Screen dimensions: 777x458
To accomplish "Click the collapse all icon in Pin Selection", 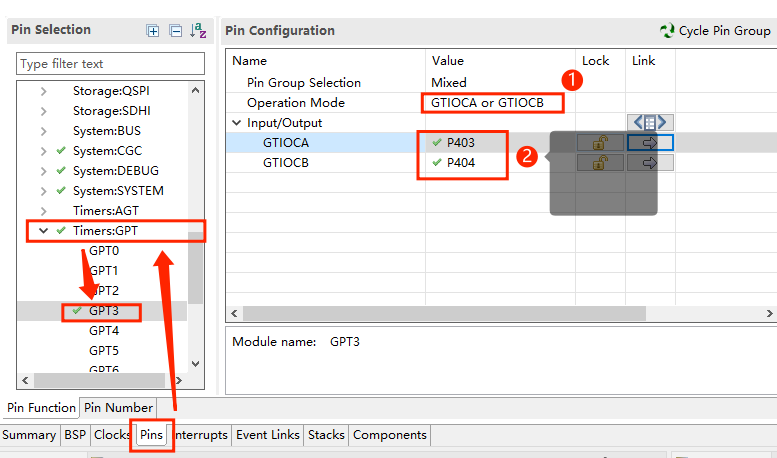I will tap(175, 31).
